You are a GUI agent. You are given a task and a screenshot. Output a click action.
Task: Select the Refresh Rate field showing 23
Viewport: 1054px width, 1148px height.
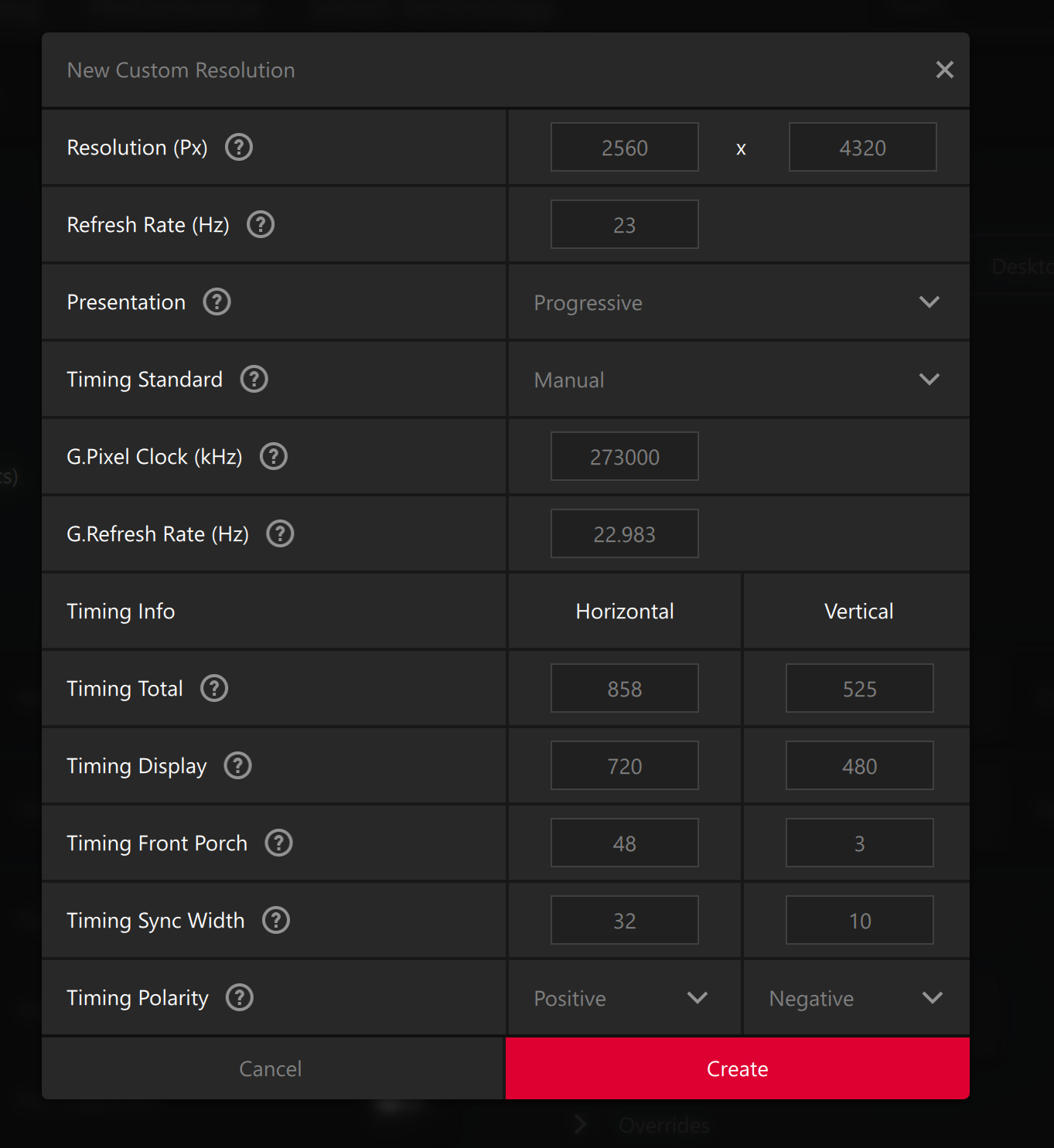coord(624,224)
